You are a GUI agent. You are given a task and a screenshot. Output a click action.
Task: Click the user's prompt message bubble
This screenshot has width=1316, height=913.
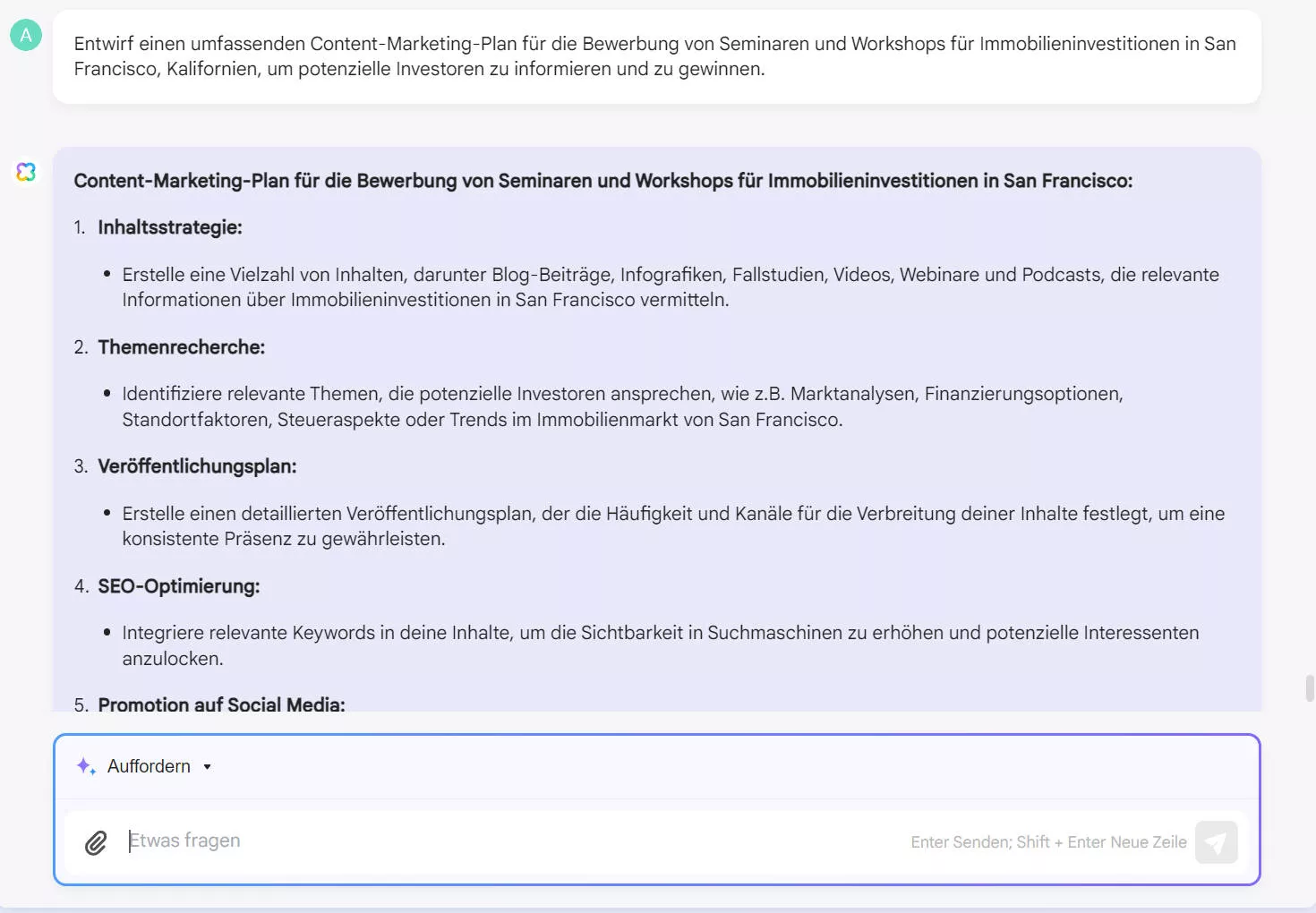[656, 56]
